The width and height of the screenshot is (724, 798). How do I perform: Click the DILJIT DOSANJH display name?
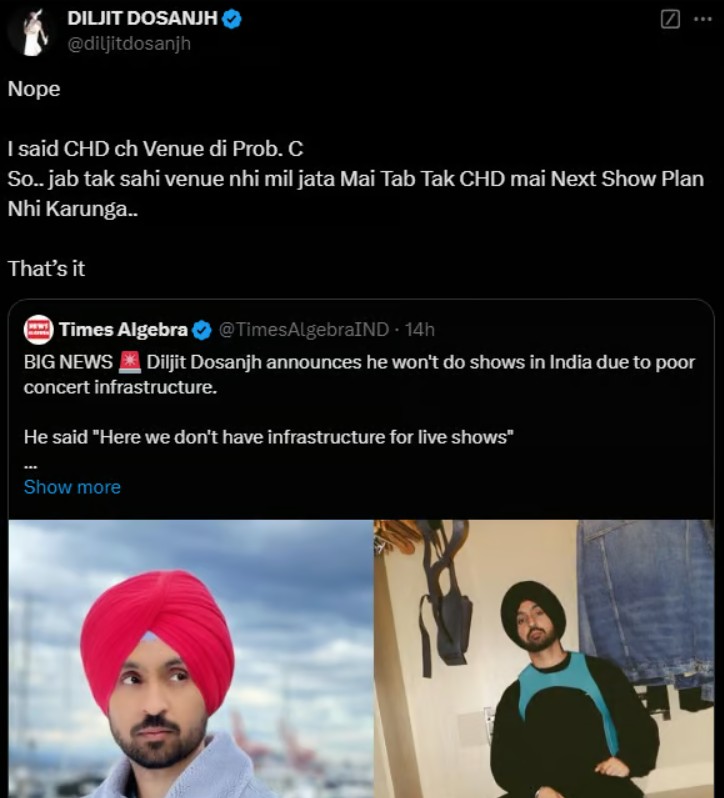click(142, 19)
